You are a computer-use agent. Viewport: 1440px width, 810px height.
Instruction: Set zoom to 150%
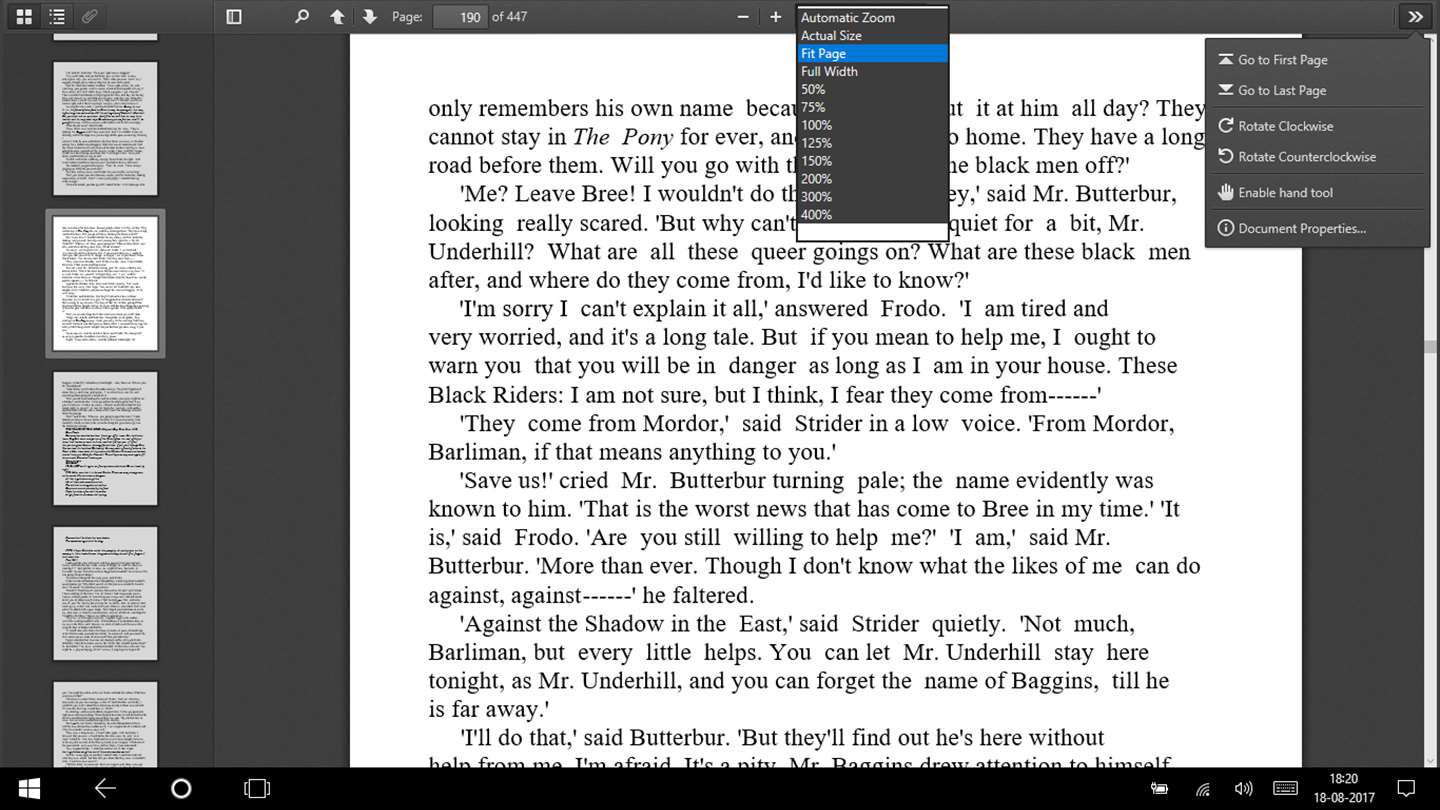(872, 162)
